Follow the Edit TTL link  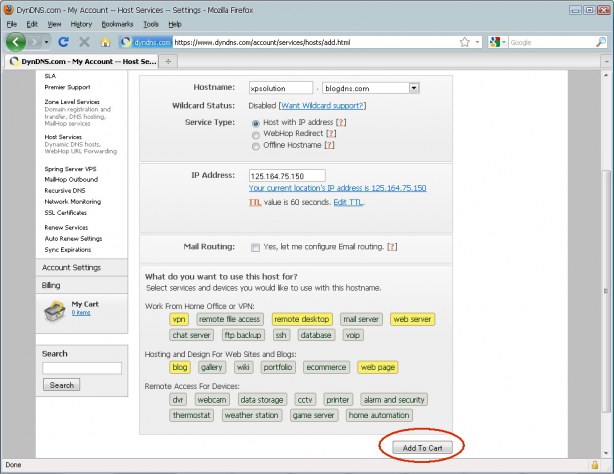coord(348,203)
